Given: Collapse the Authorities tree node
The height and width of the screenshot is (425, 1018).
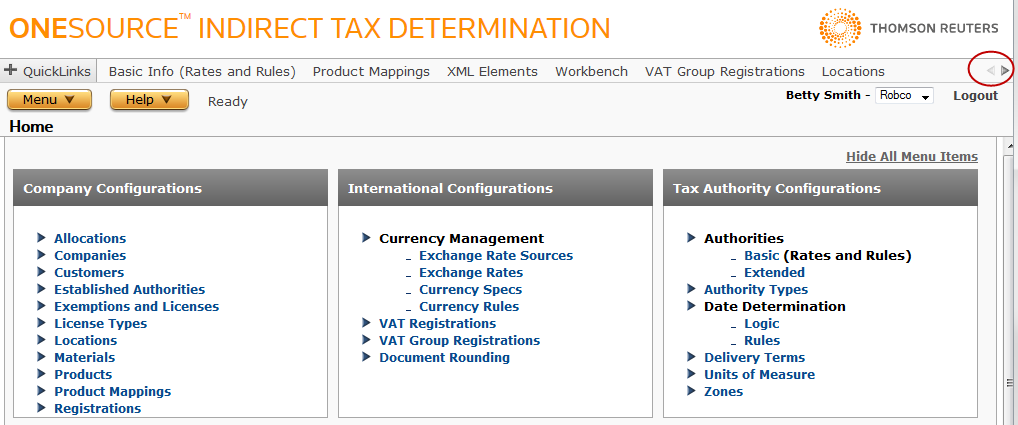Looking at the screenshot, I should (691, 238).
